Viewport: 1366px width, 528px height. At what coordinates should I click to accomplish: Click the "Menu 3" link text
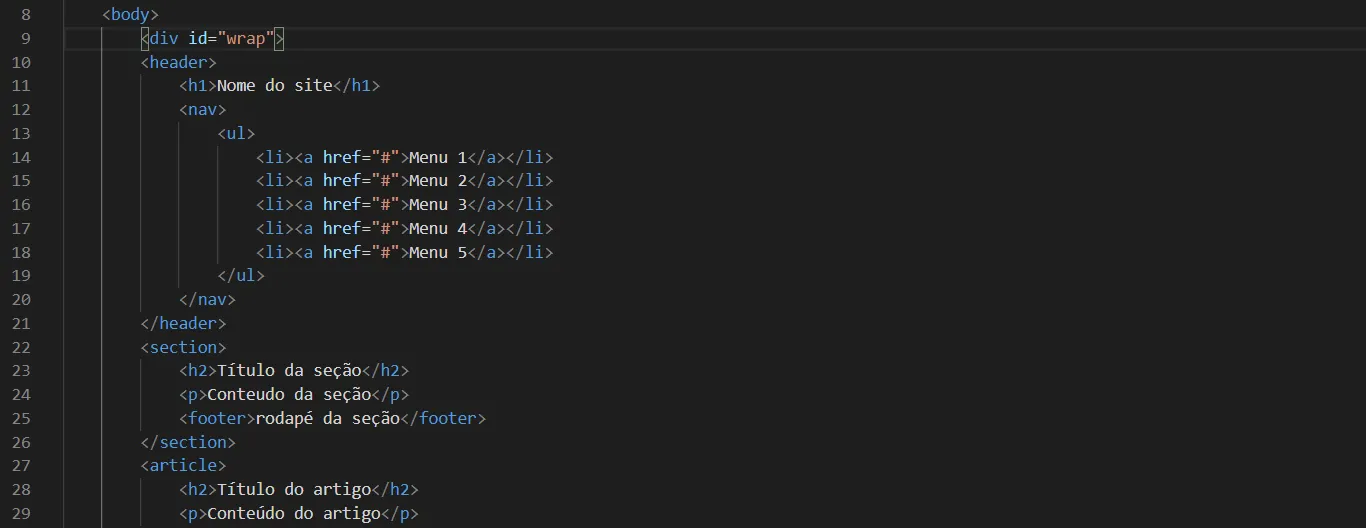[x=438, y=205]
